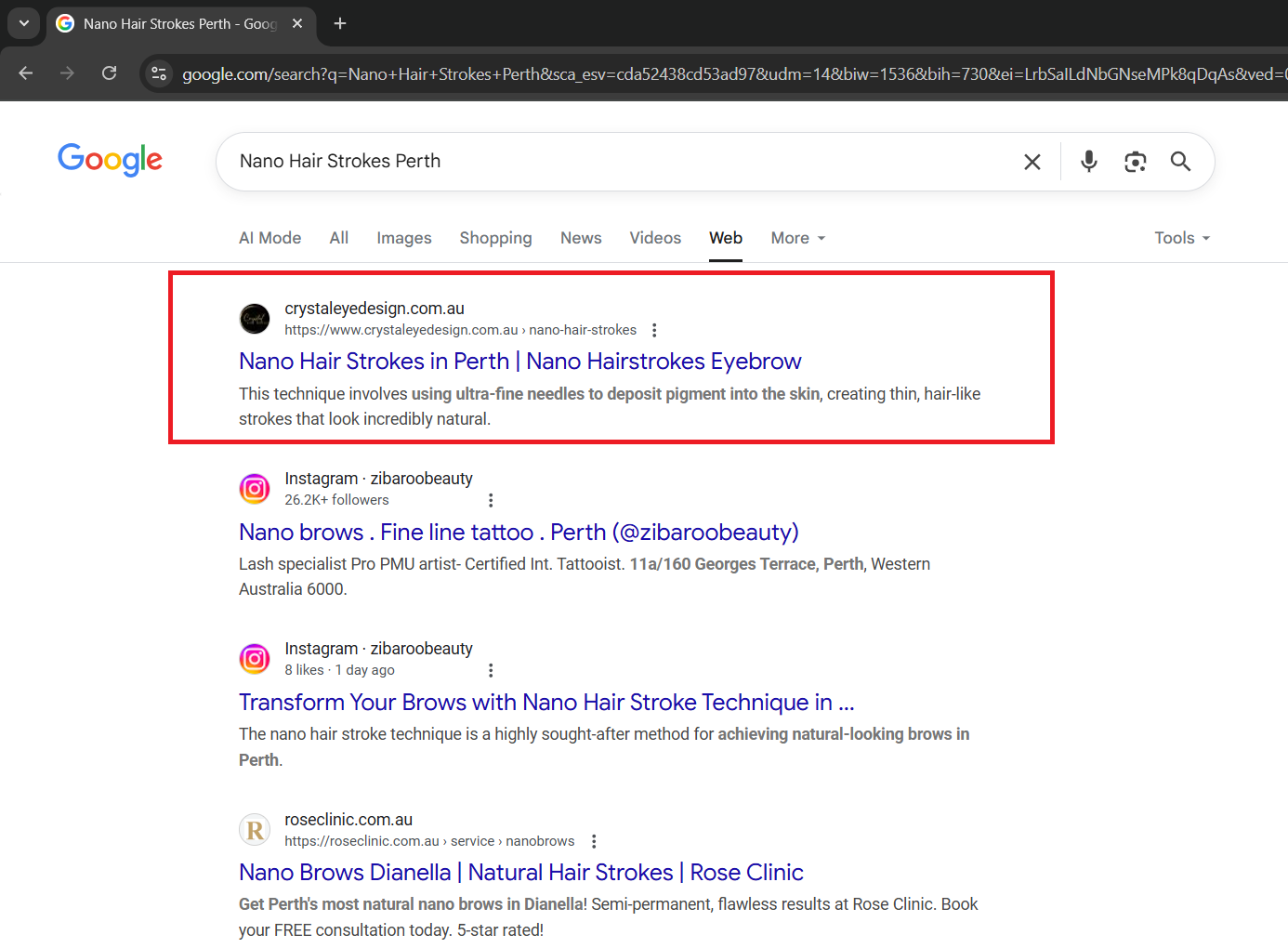The height and width of the screenshot is (948, 1288).
Task: Click into the Google search box
Action: point(613,162)
